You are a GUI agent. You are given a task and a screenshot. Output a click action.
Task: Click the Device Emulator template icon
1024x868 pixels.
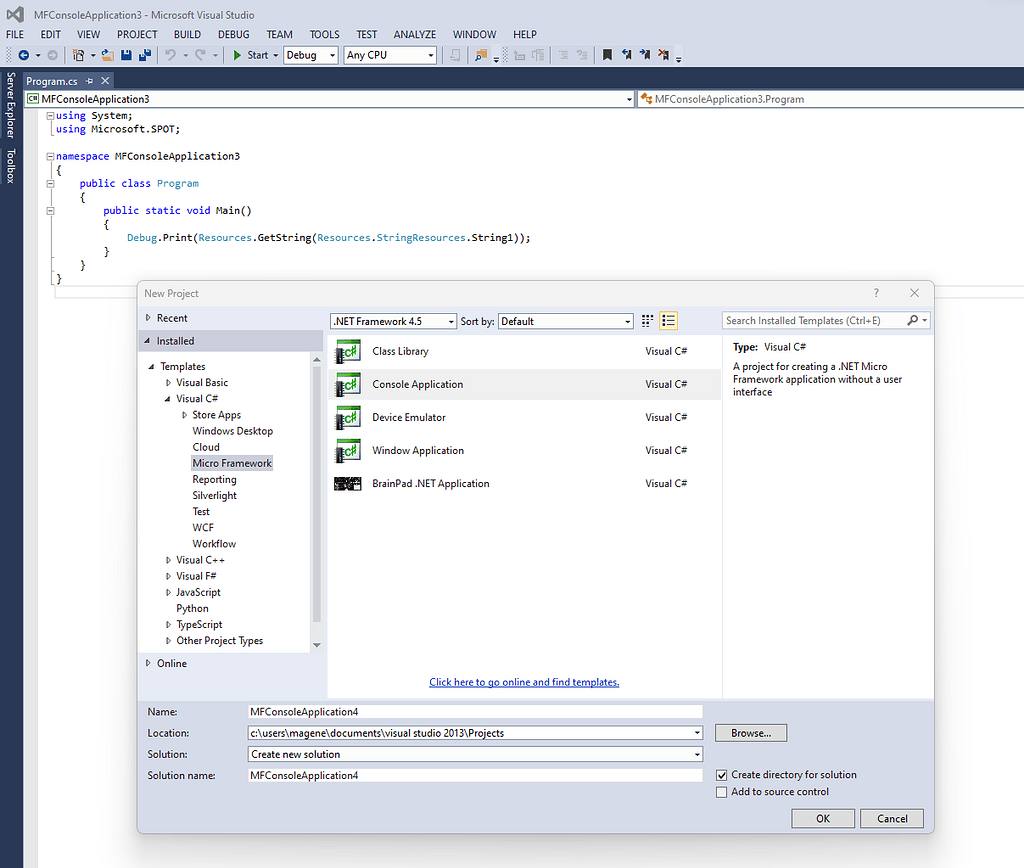pyautogui.click(x=348, y=418)
